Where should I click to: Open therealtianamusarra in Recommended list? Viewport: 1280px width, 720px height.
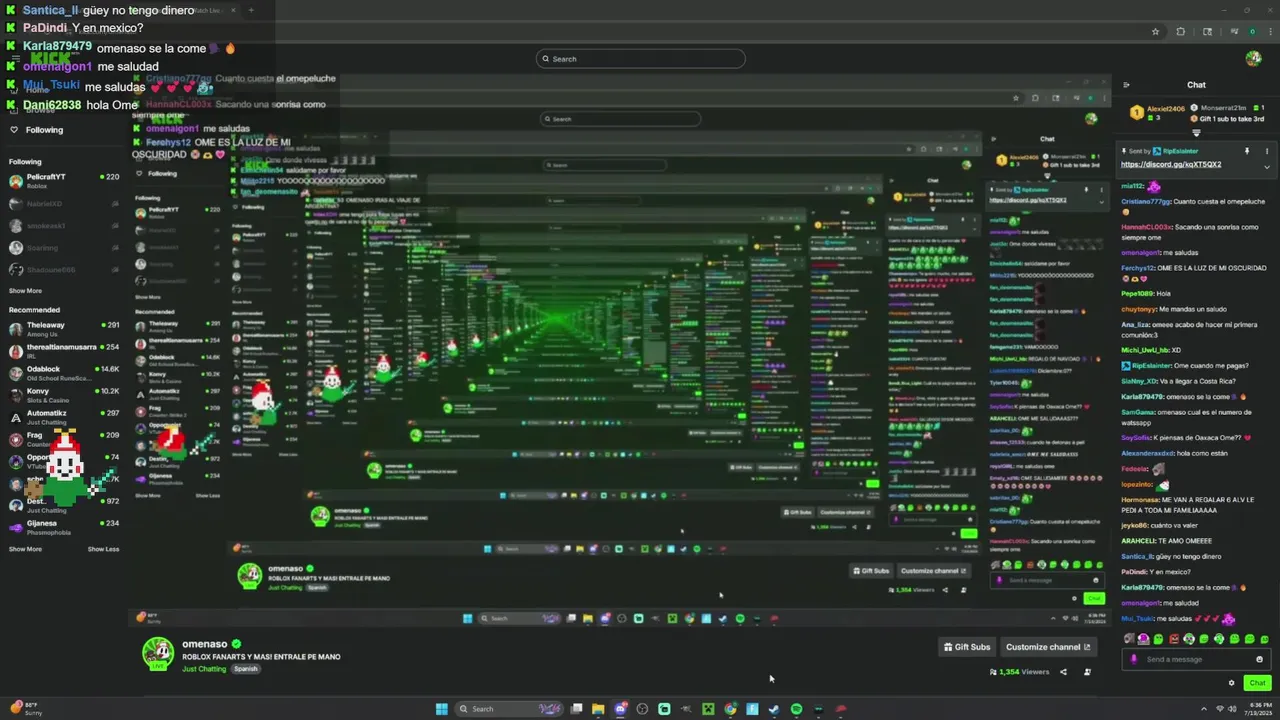coord(64,351)
